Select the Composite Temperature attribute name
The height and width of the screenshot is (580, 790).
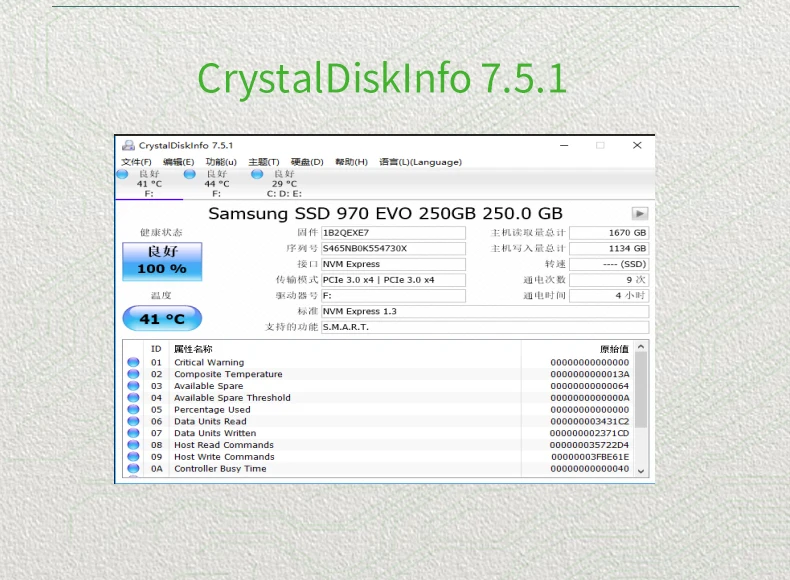(x=228, y=374)
